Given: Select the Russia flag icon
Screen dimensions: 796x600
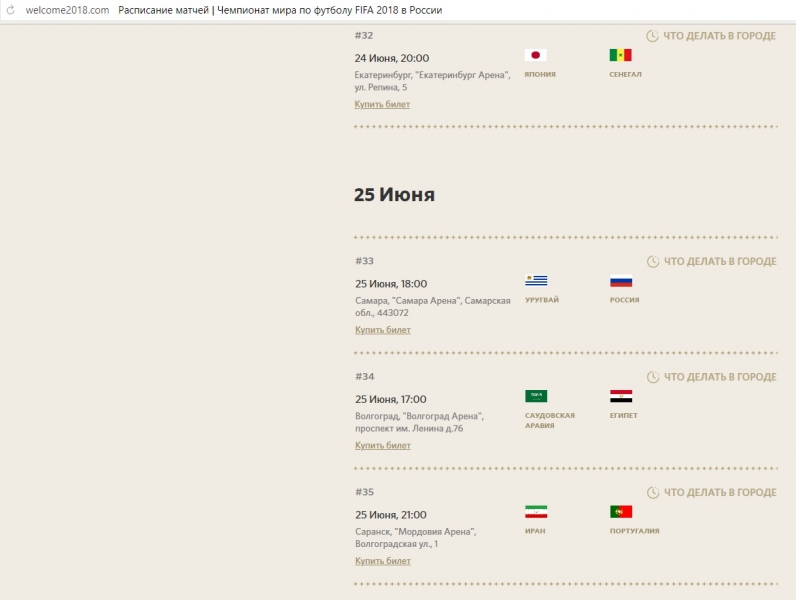Looking at the screenshot, I should (x=620, y=281).
